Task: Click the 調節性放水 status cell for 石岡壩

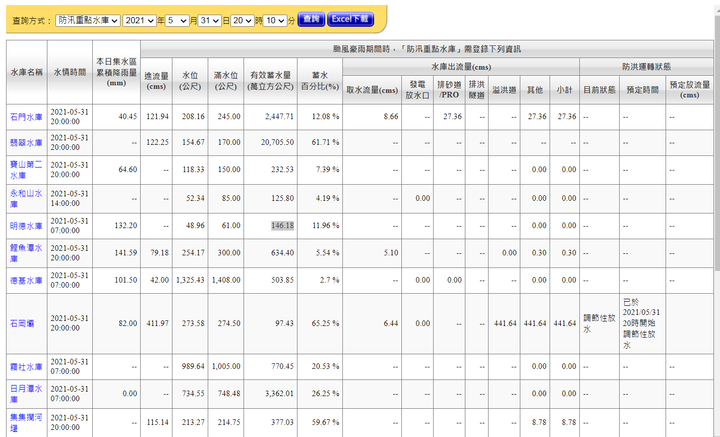Action: pos(599,324)
